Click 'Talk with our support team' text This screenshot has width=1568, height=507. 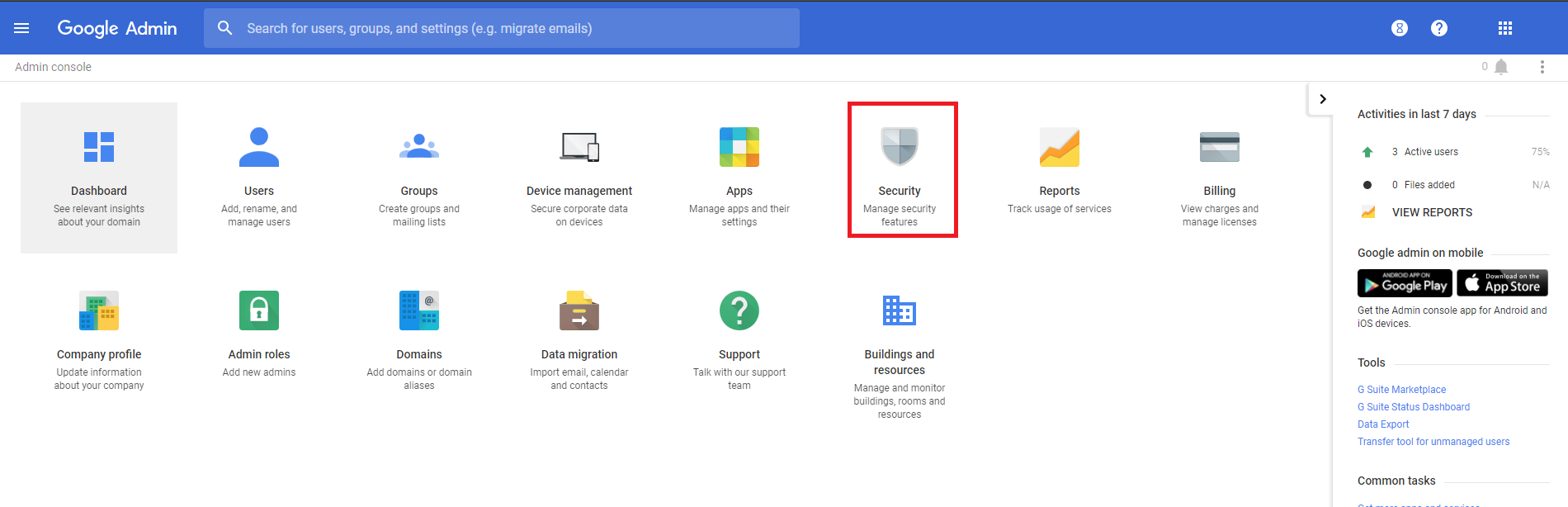coord(739,379)
